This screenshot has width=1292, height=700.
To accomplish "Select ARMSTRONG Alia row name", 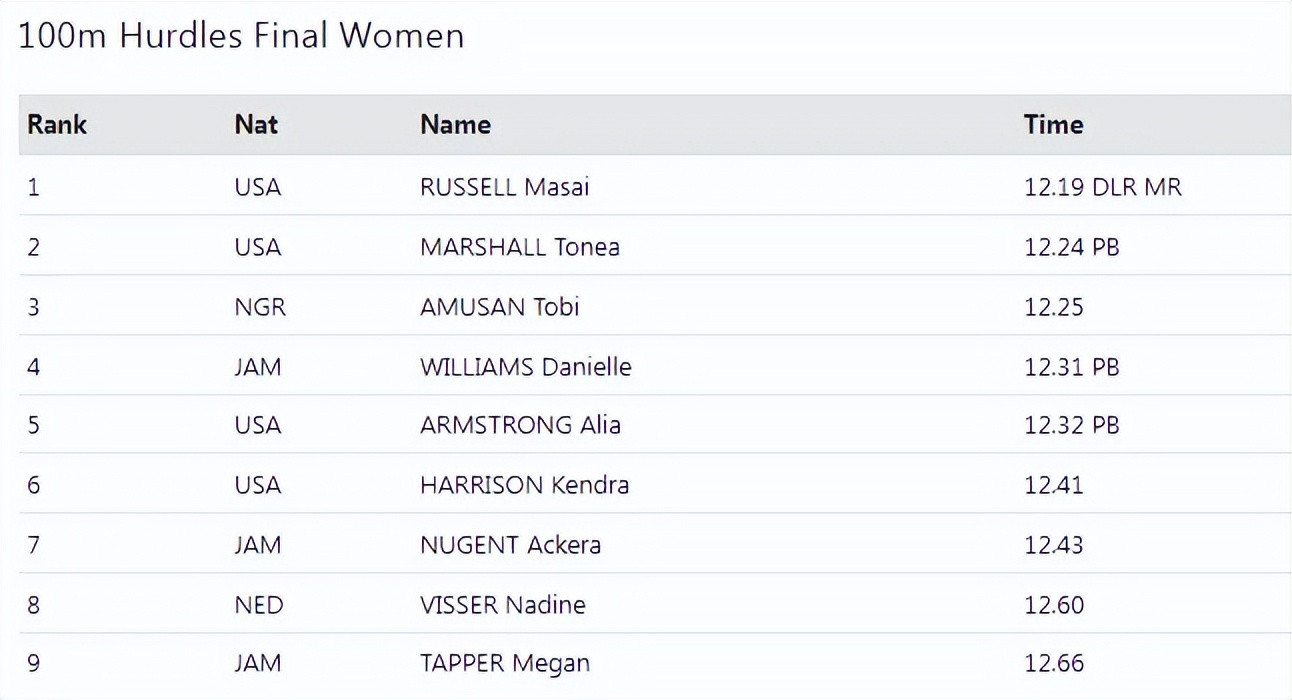I will click(520, 425).
